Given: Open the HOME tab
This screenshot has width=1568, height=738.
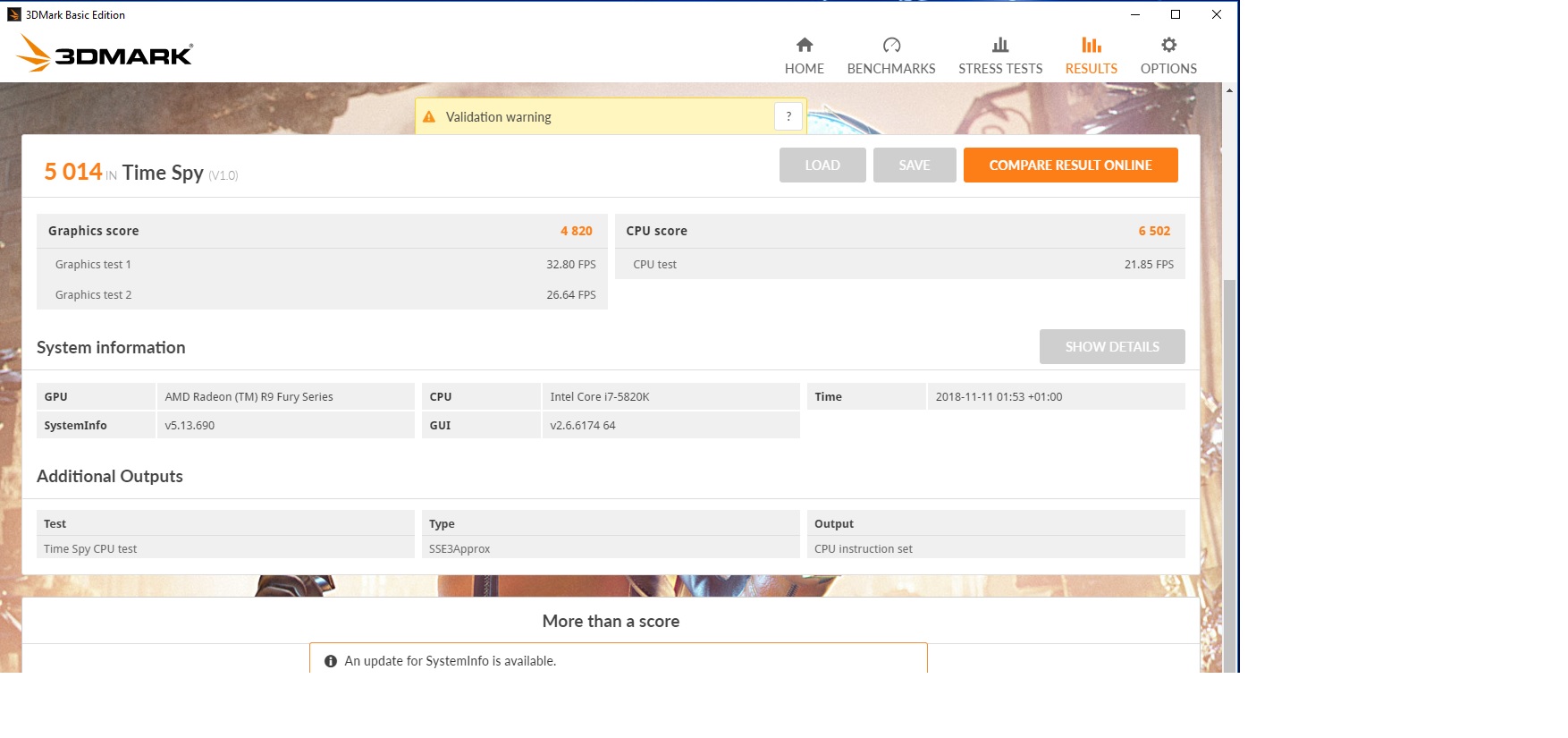Looking at the screenshot, I should tap(805, 55).
